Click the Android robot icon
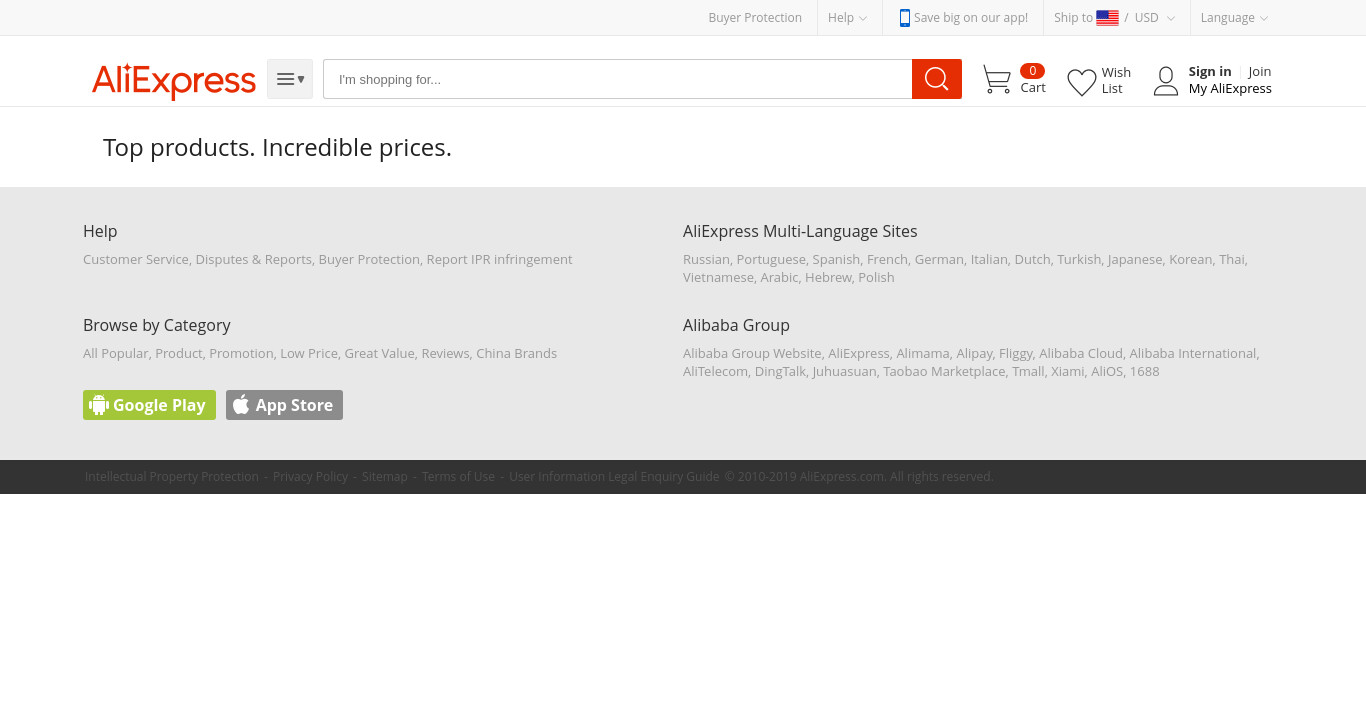 [99, 405]
